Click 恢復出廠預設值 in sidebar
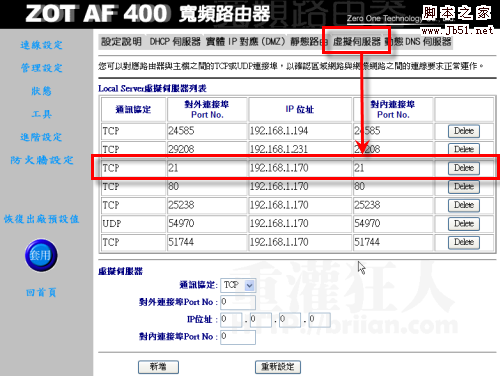The width and height of the screenshot is (500, 376). click(41, 219)
